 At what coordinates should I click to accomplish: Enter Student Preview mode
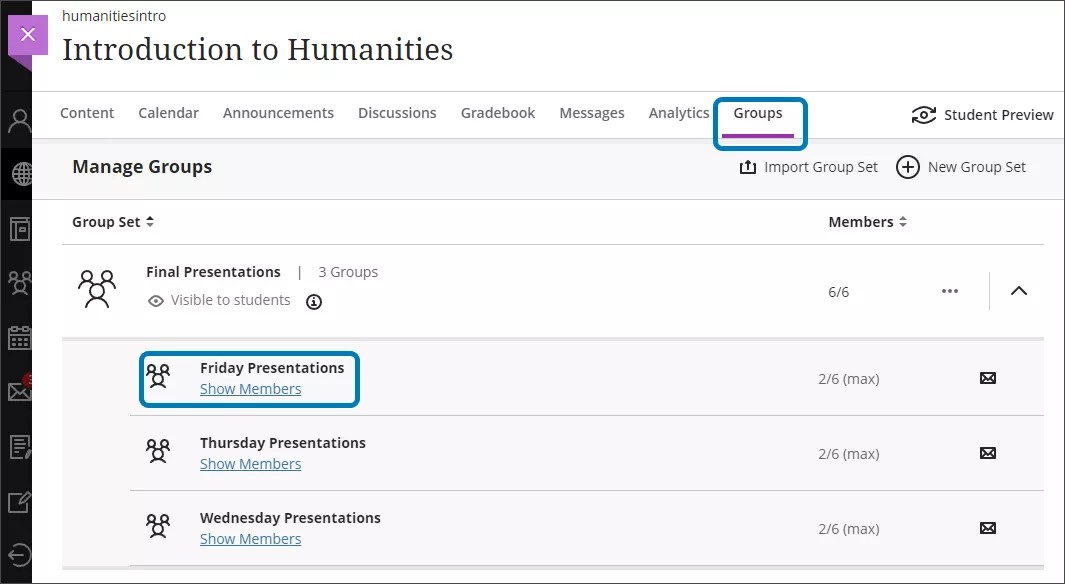click(x=981, y=114)
